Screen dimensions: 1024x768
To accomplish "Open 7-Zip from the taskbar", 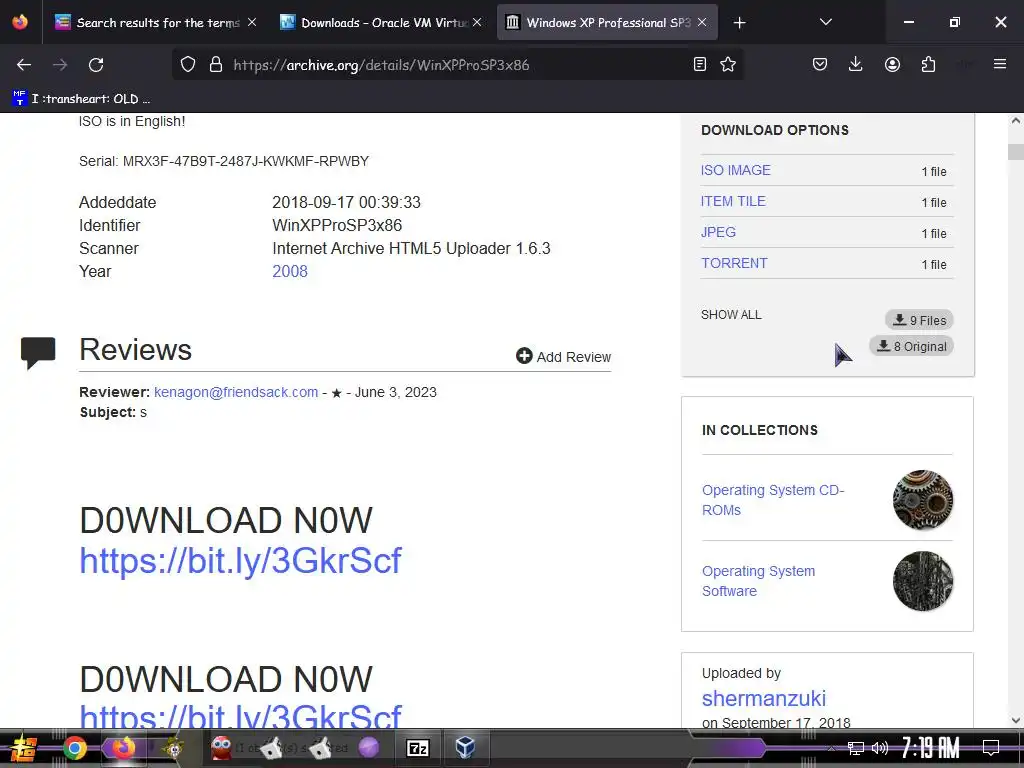I will (x=418, y=748).
